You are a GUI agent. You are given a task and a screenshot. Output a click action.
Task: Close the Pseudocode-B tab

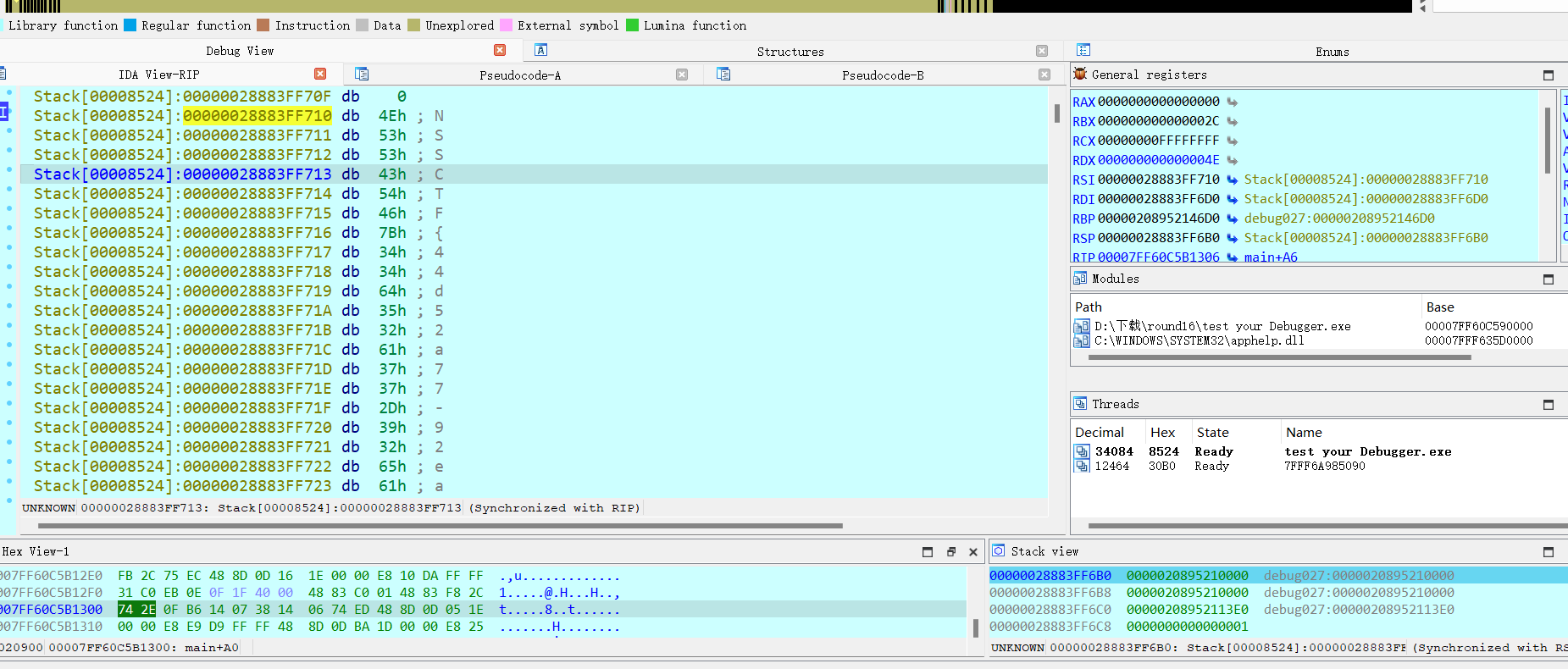tap(1044, 75)
